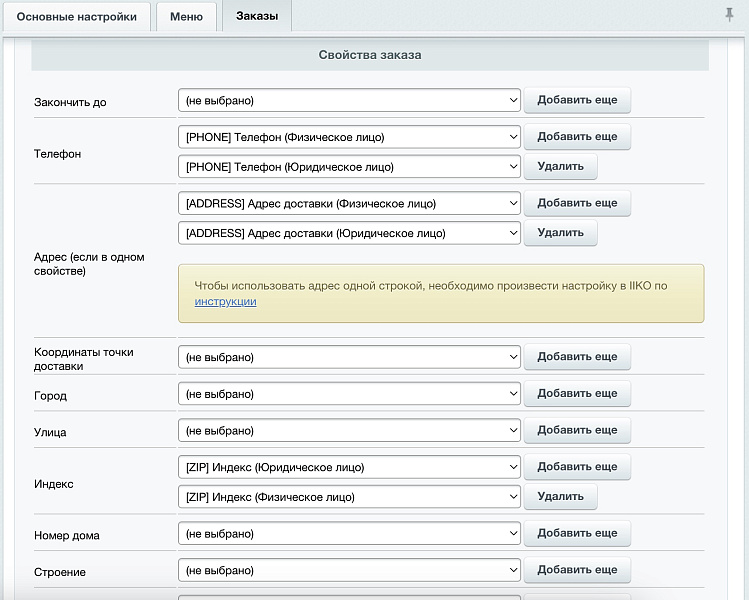This screenshot has width=749, height=600.
Task: Click Адрес (если в одном свойстве) label
Action: [89, 264]
